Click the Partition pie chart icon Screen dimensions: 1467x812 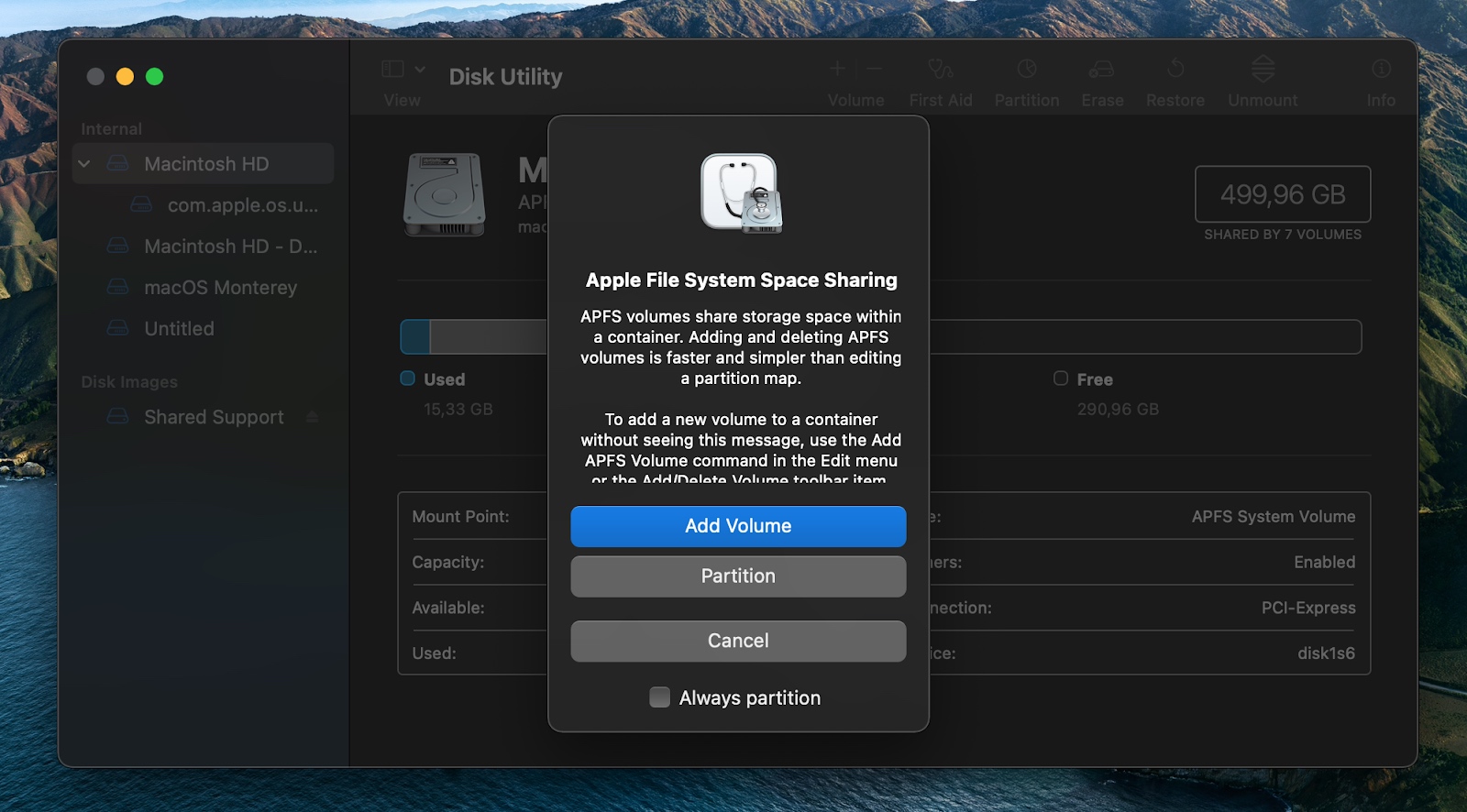click(1027, 70)
